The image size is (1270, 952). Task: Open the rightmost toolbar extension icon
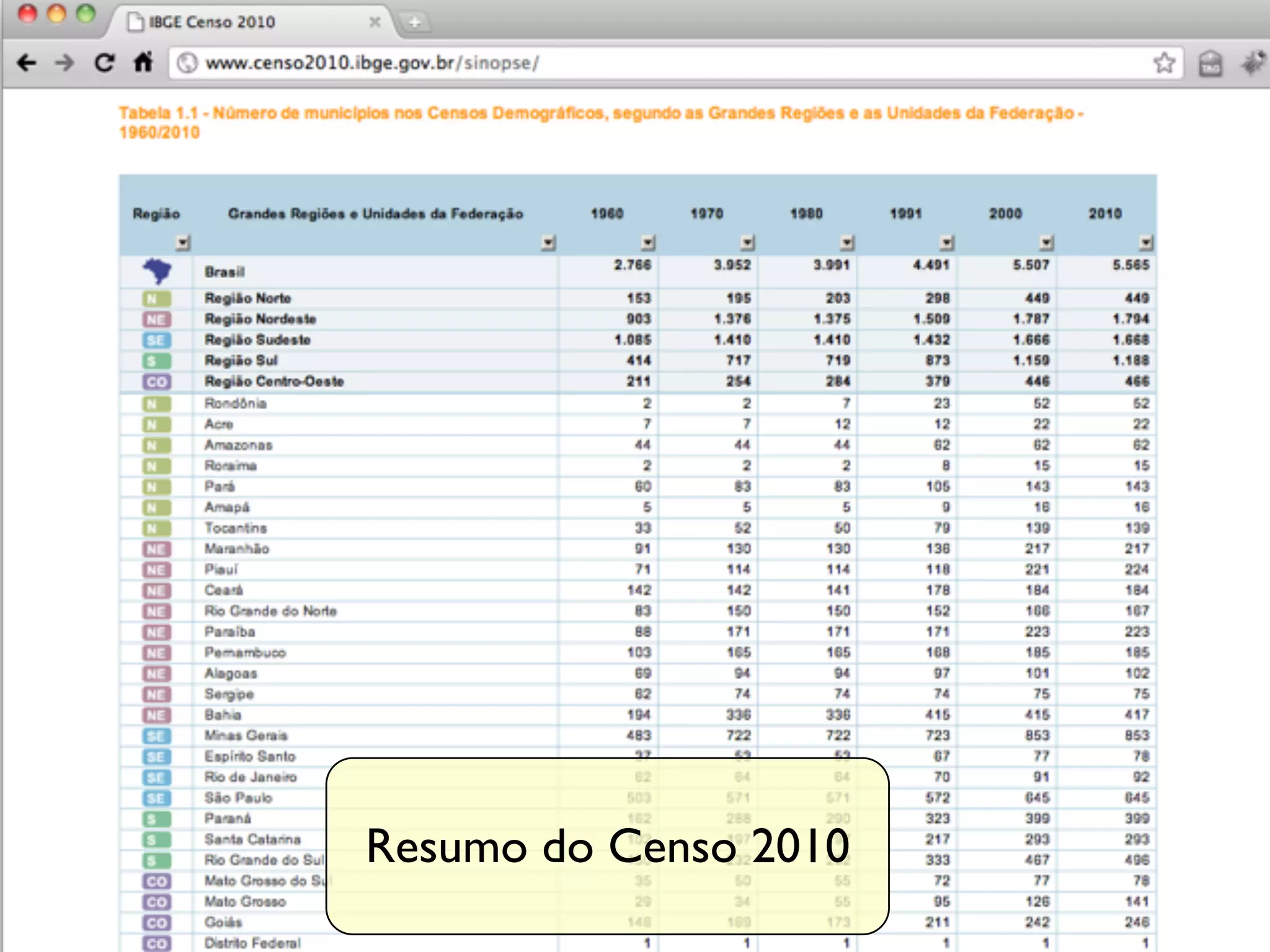pos(1254,63)
